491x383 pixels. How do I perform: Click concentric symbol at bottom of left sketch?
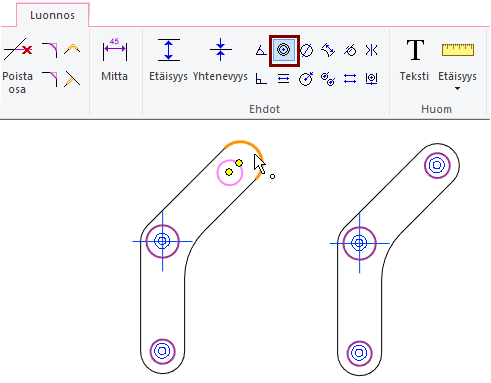click(162, 351)
